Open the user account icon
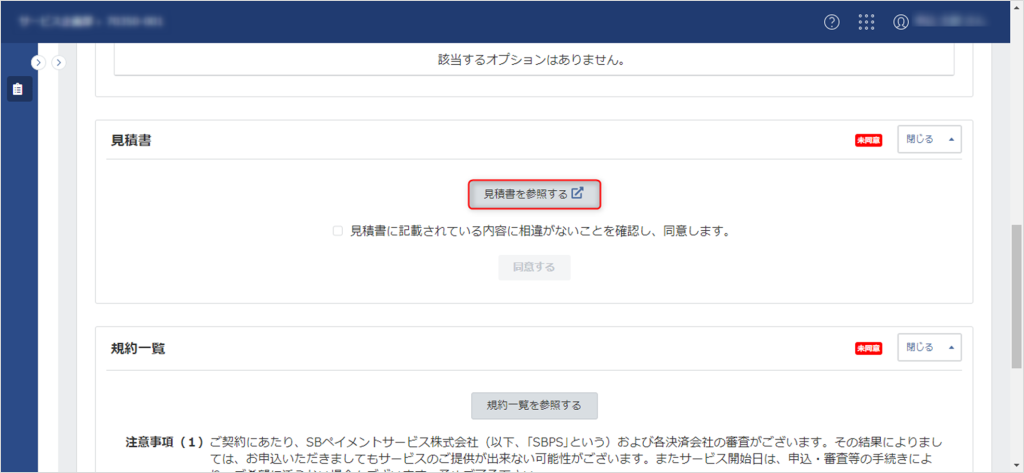1024x473 pixels. pos(901,22)
